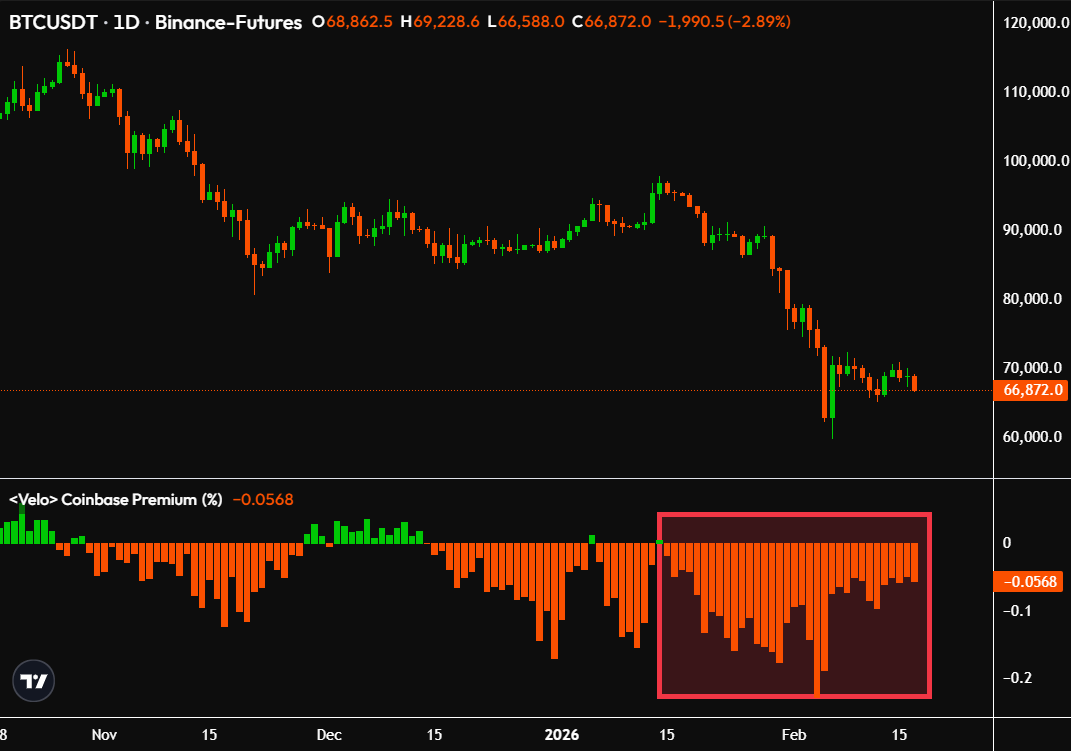Click the Feb label on time axis

tap(794, 735)
